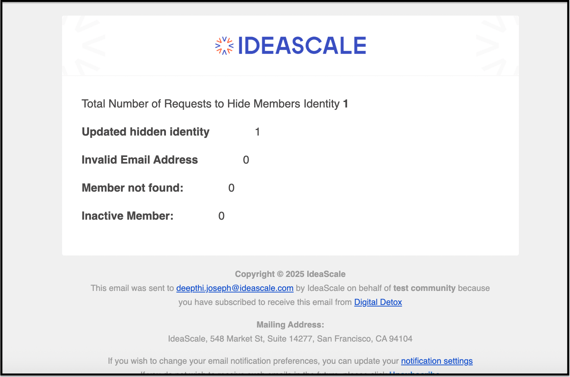Click the Copyright 2025 IdeaScale text
Screen dimensions: 570x377
point(290,274)
